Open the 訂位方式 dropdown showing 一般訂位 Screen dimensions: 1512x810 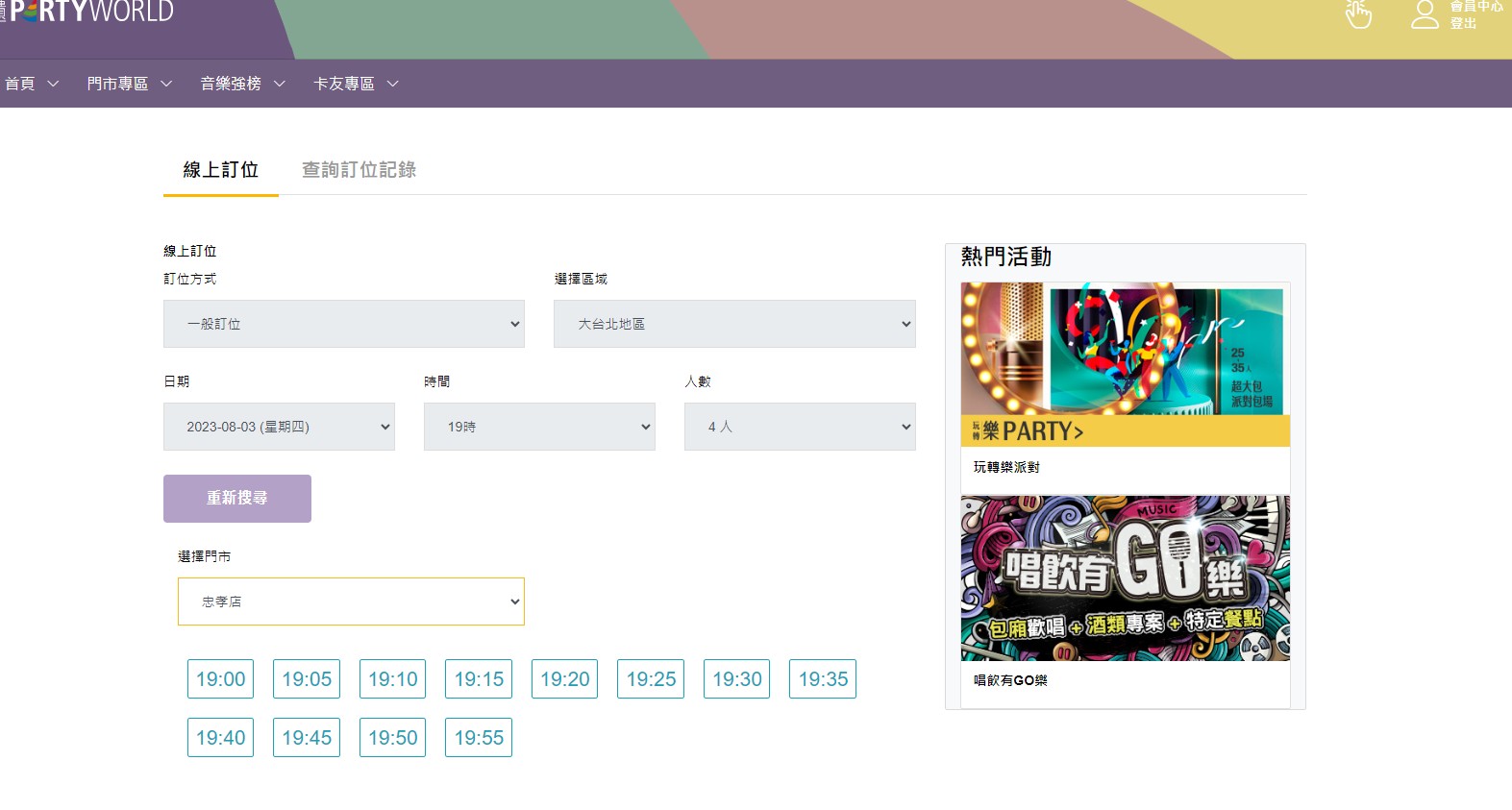(x=343, y=324)
